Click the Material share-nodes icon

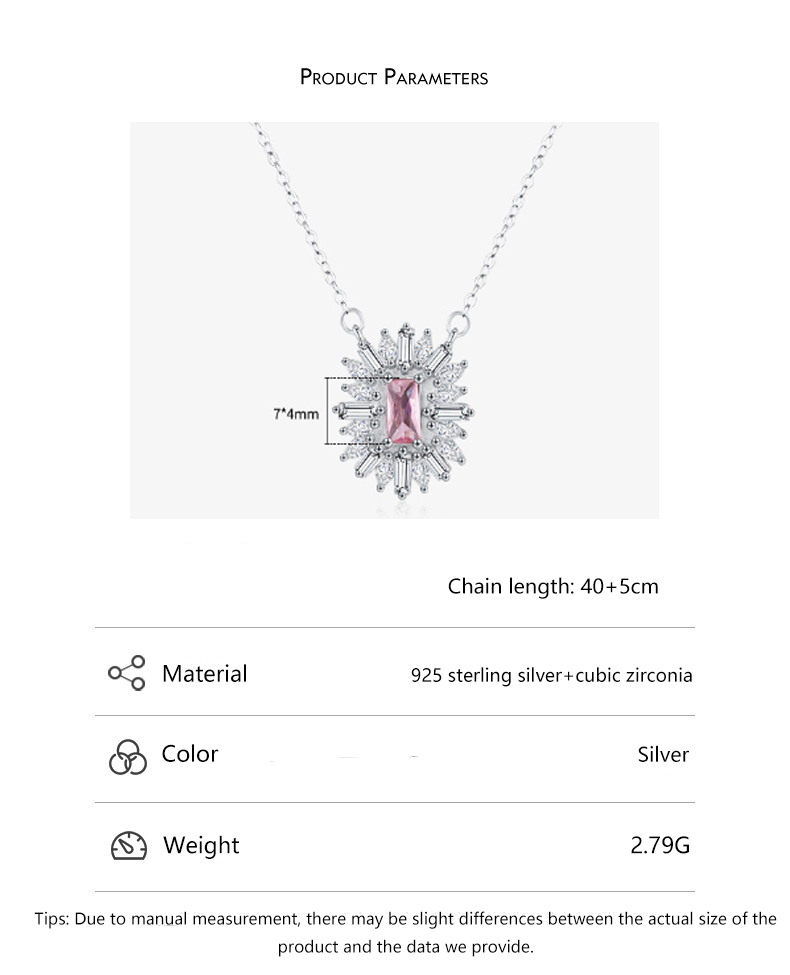[127, 673]
